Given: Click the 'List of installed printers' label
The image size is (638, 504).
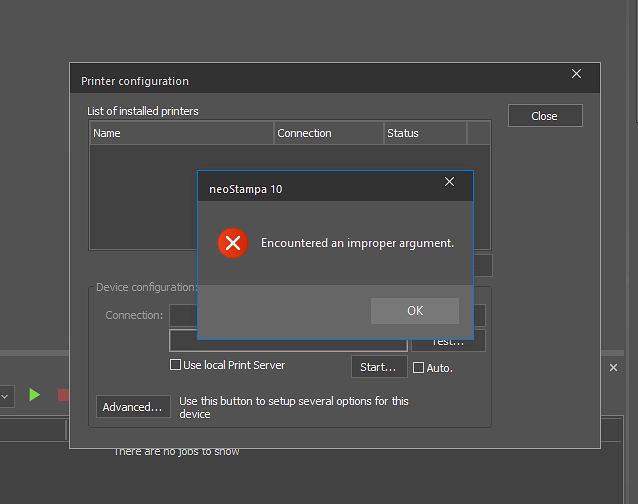Looking at the screenshot, I should (143, 111).
